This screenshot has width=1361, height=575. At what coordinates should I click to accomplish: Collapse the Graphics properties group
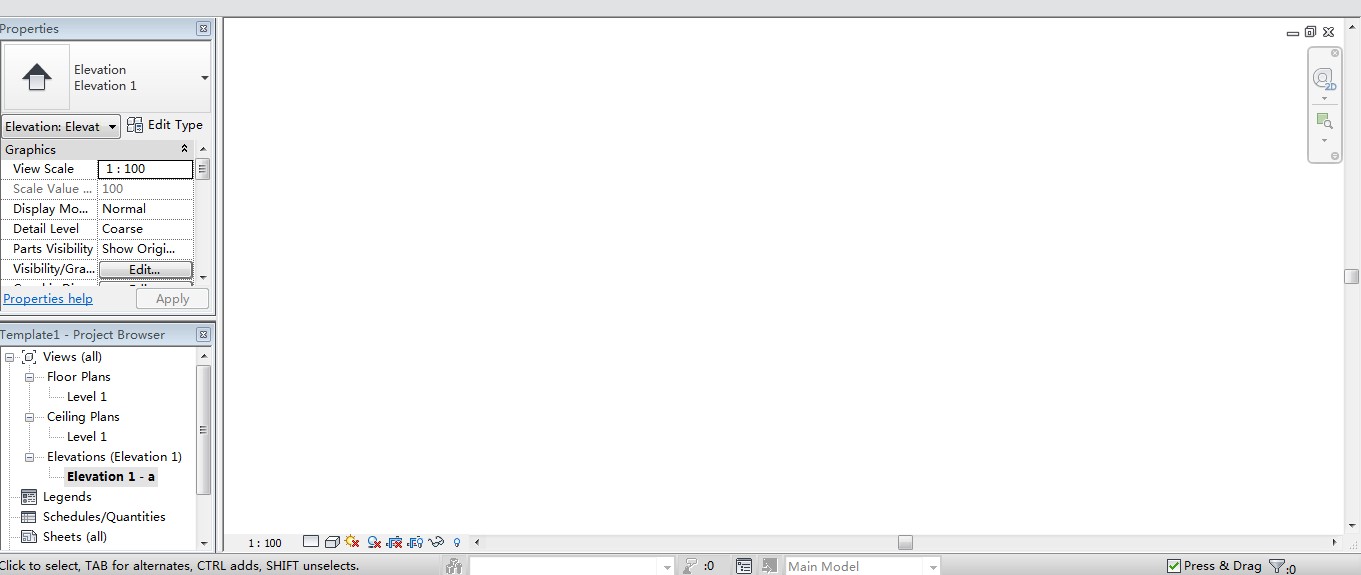(x=184, y=149)
